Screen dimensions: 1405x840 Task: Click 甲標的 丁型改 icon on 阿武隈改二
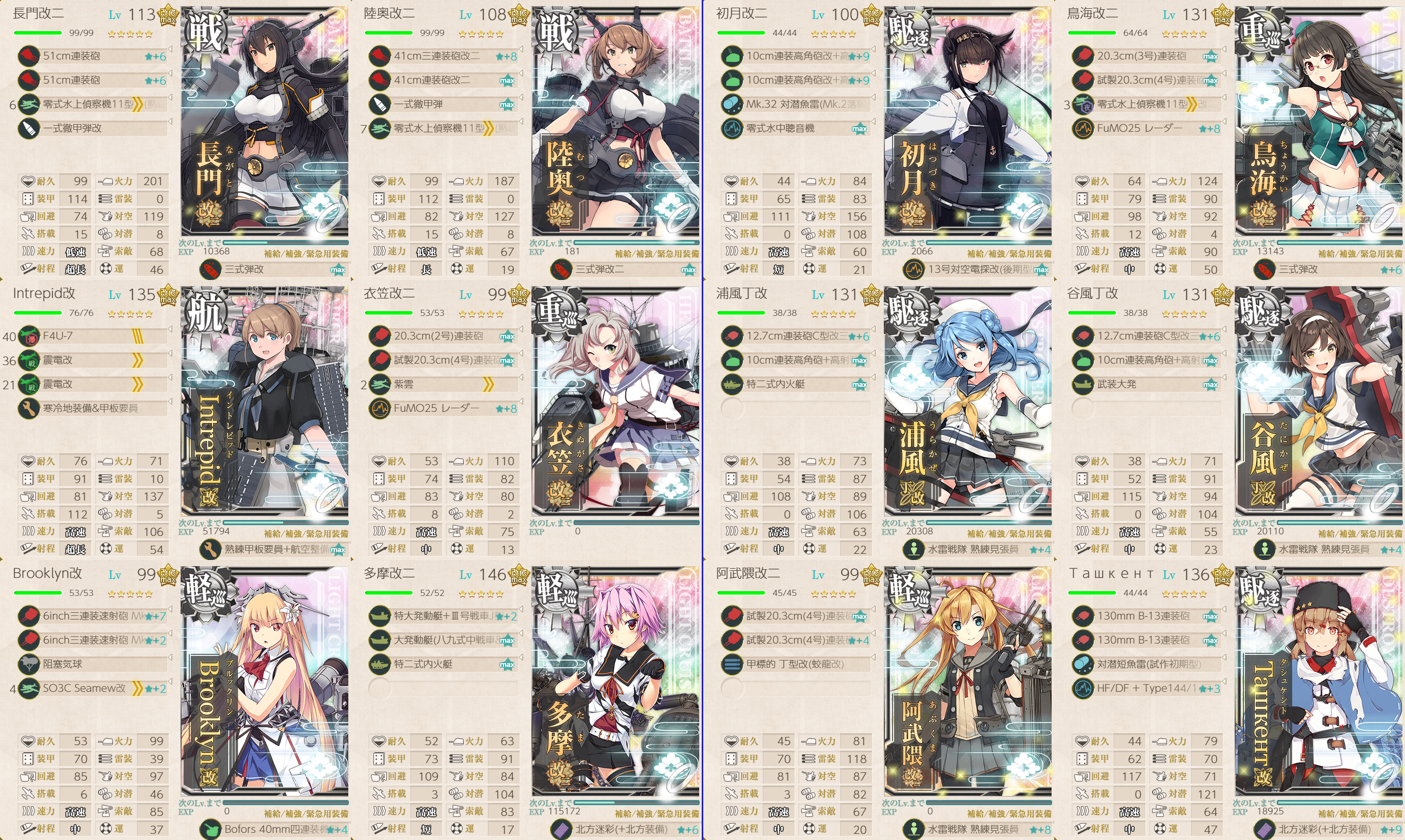[732, 664]
